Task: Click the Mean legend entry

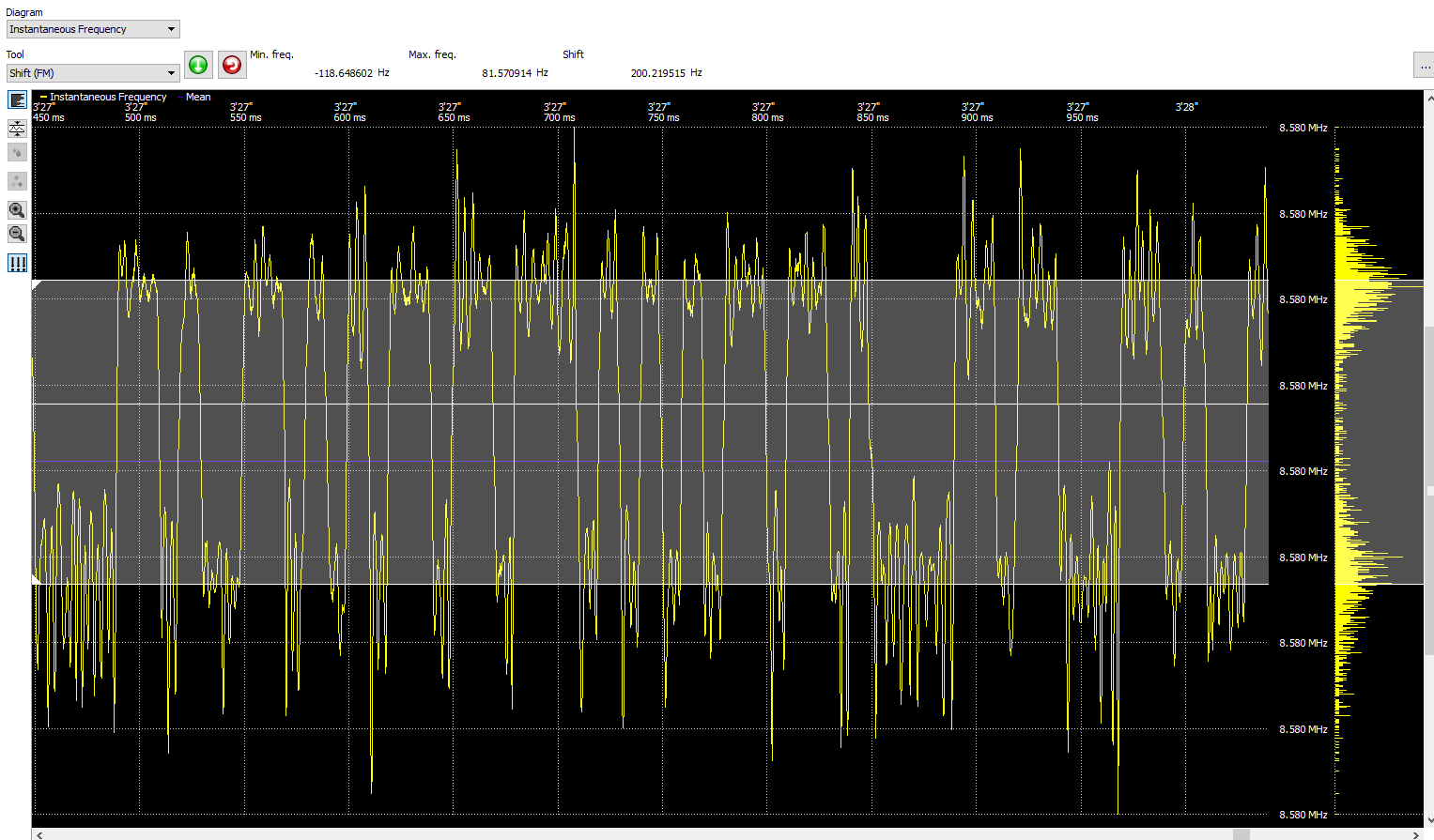Action: point(194,97)
